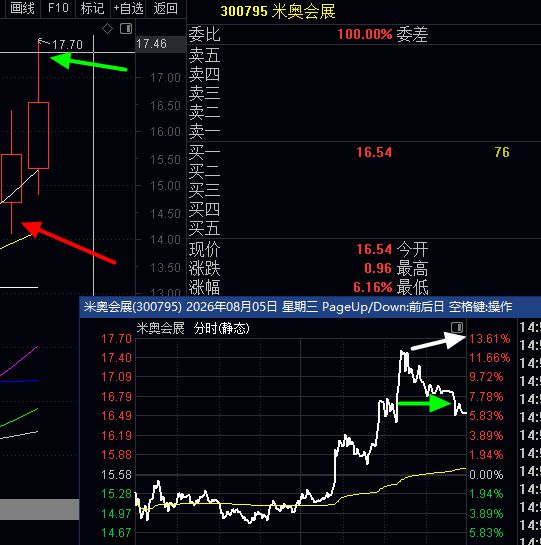Select stock title 300795 米奥会展
This screenshot has height=545, width=541.
278,11
